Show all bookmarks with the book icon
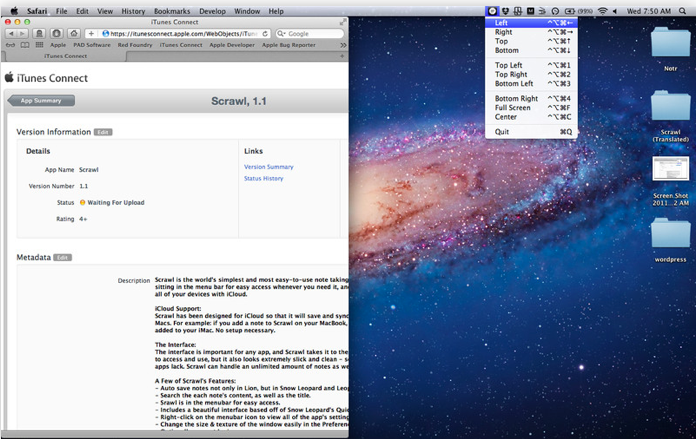The width and height of the screenshot is (696, 439). pos(25,45)
